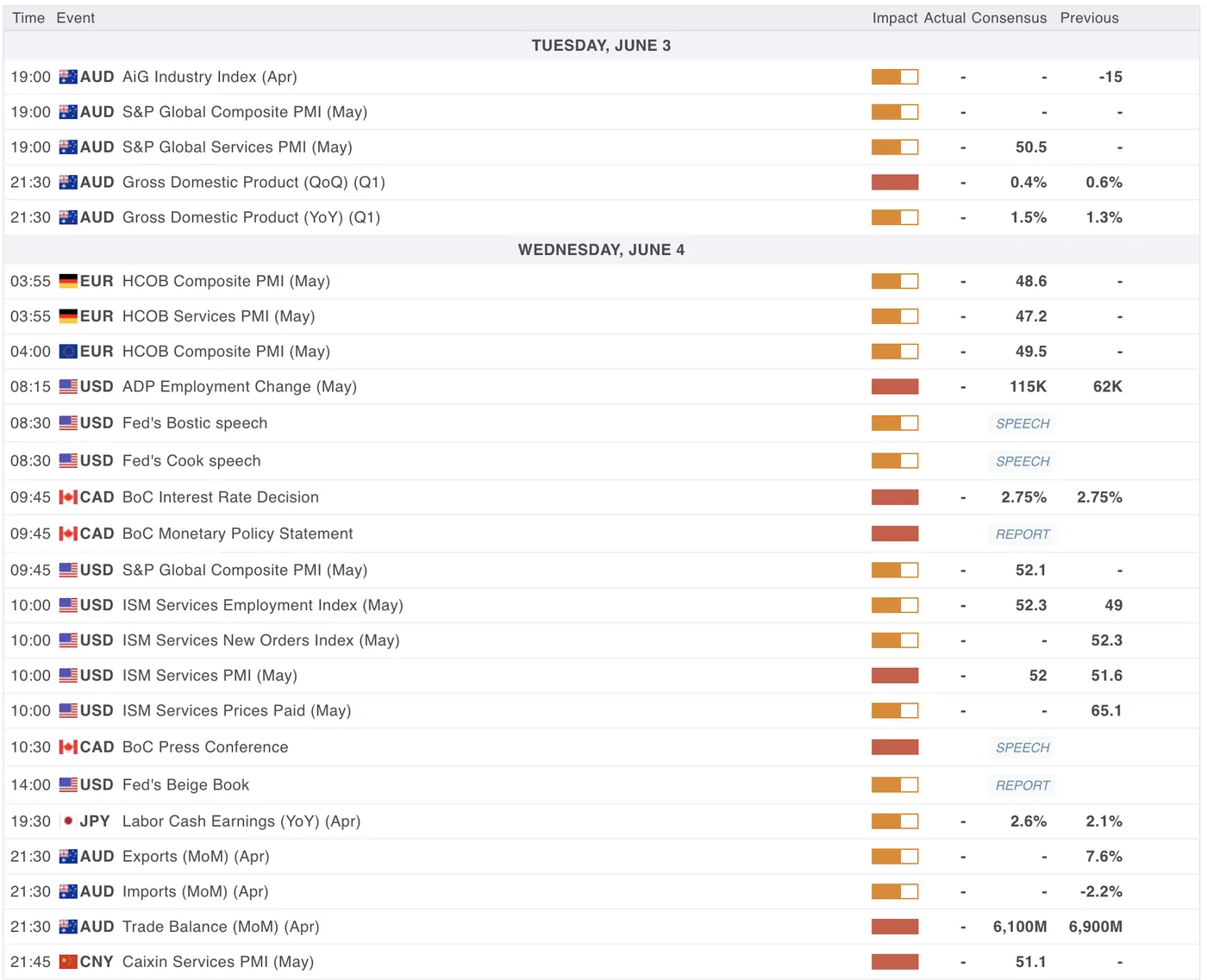This screenshot has width=1207, height=980.
Task: Click the US flag beside ISM Services PMI (May)
Action: click(x=68, y=676)
